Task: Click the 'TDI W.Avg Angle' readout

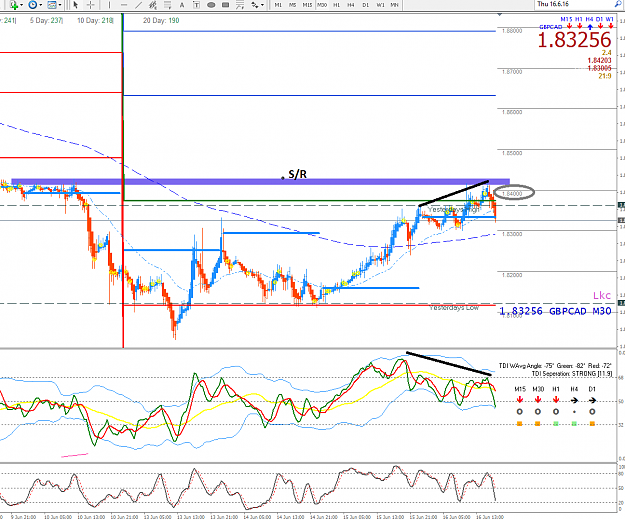Action: click(555, 366)
